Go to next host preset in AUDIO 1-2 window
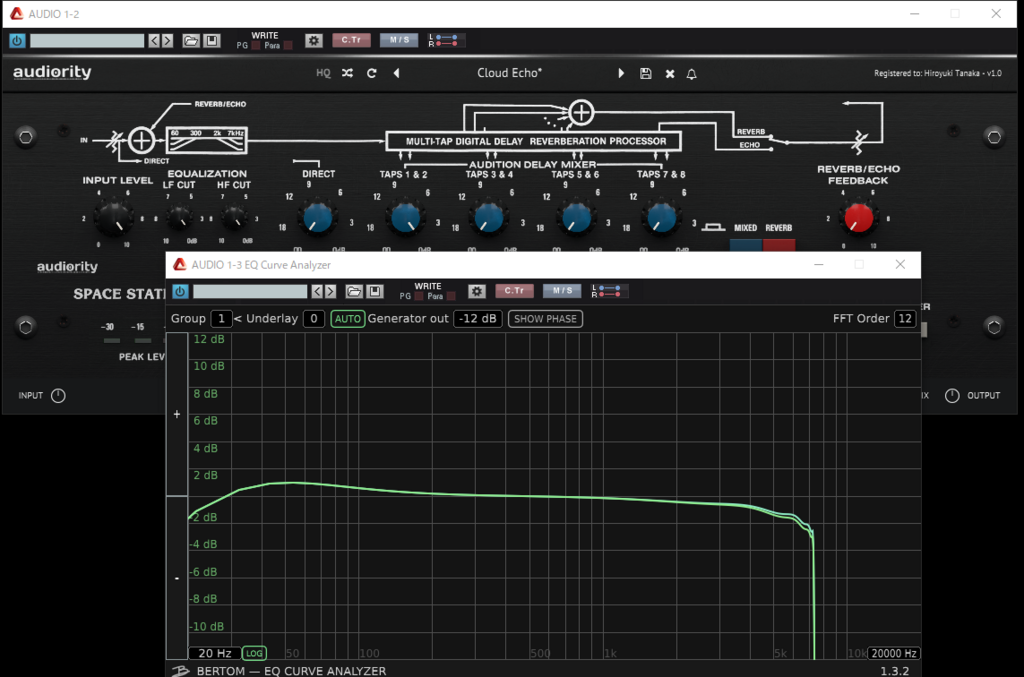 pos(168,40)
